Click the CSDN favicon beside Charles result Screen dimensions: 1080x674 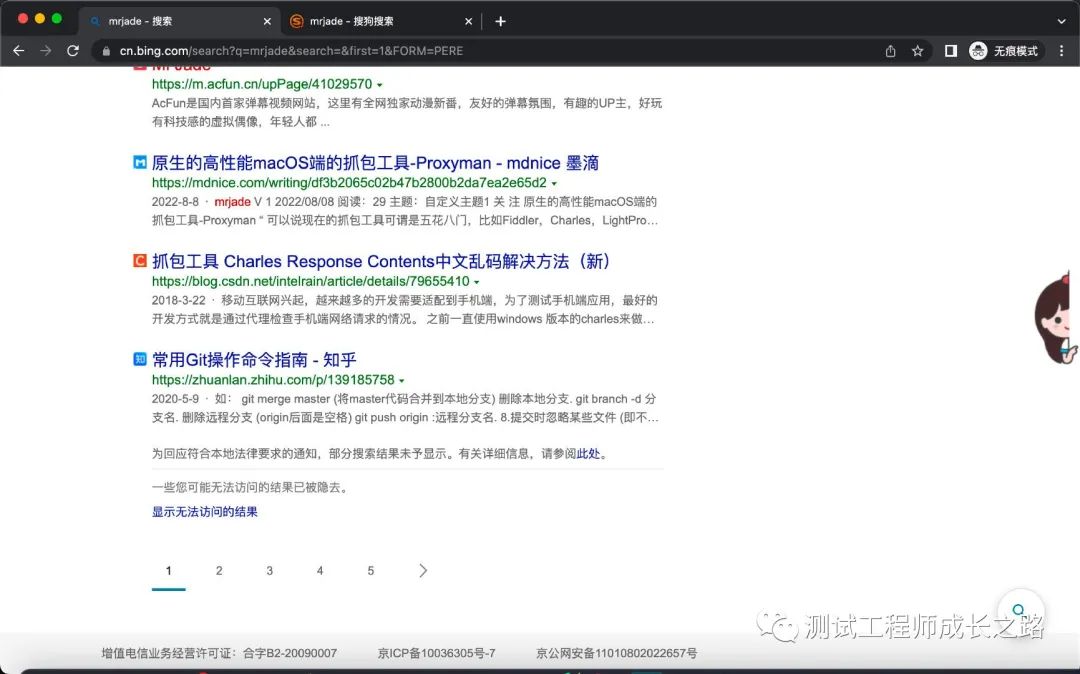pos(140,261)
